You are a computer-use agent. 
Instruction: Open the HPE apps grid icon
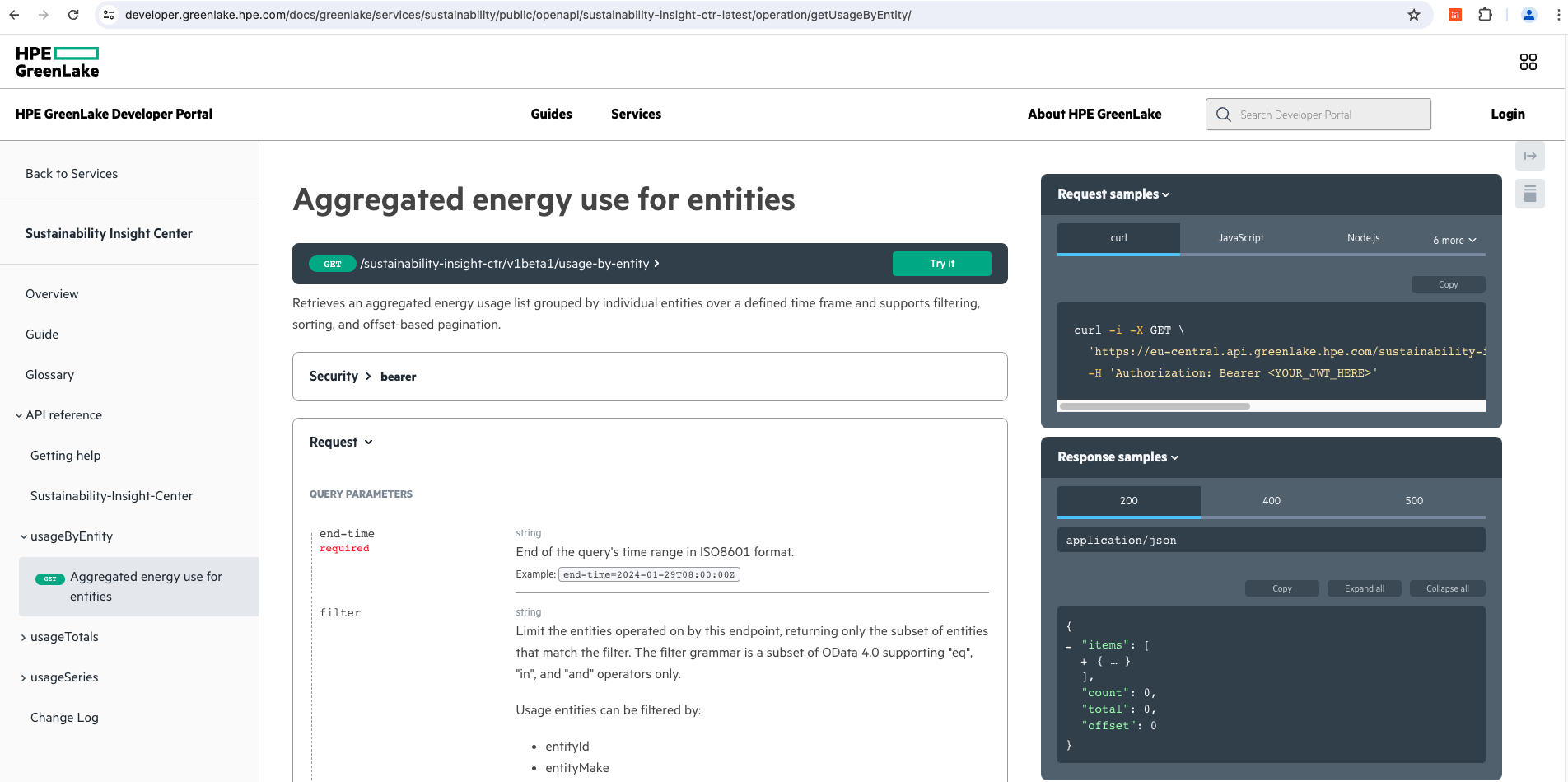[x=1528, y=62]
